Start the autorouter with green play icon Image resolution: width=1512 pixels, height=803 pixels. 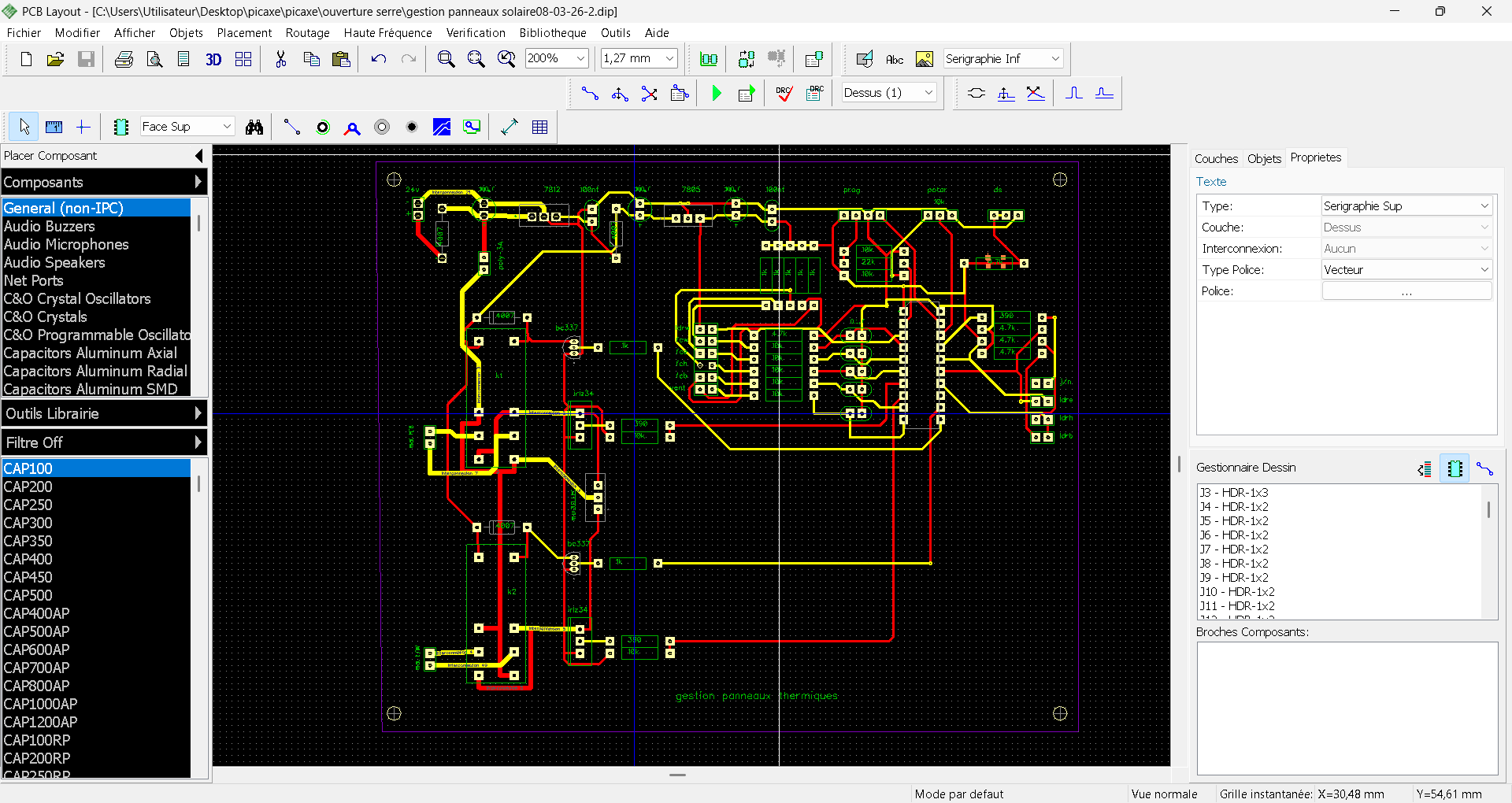[717, 94]
